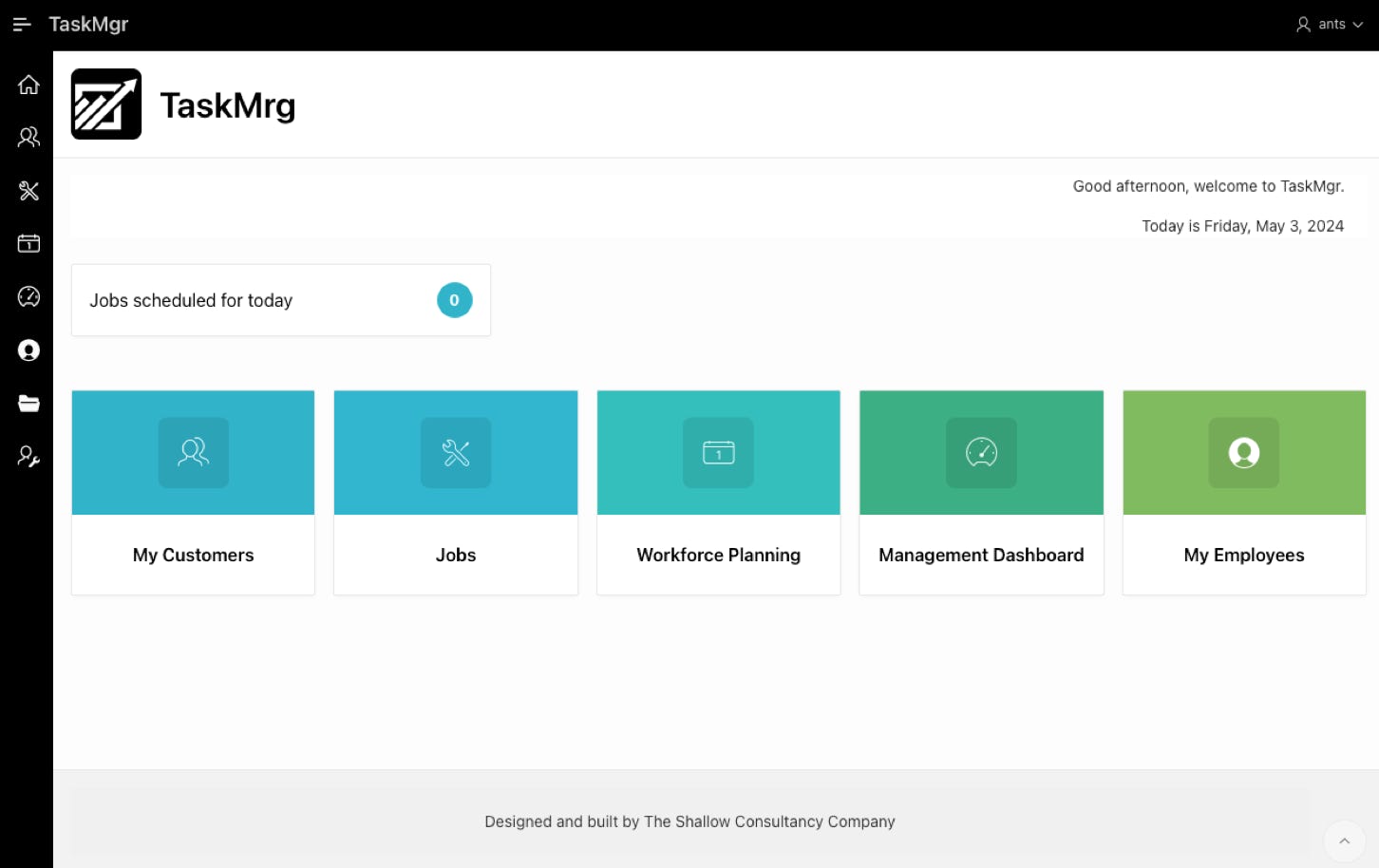Open the My Customers card
This screenshot has width=1379, height=868.
(x=193, y=492)
